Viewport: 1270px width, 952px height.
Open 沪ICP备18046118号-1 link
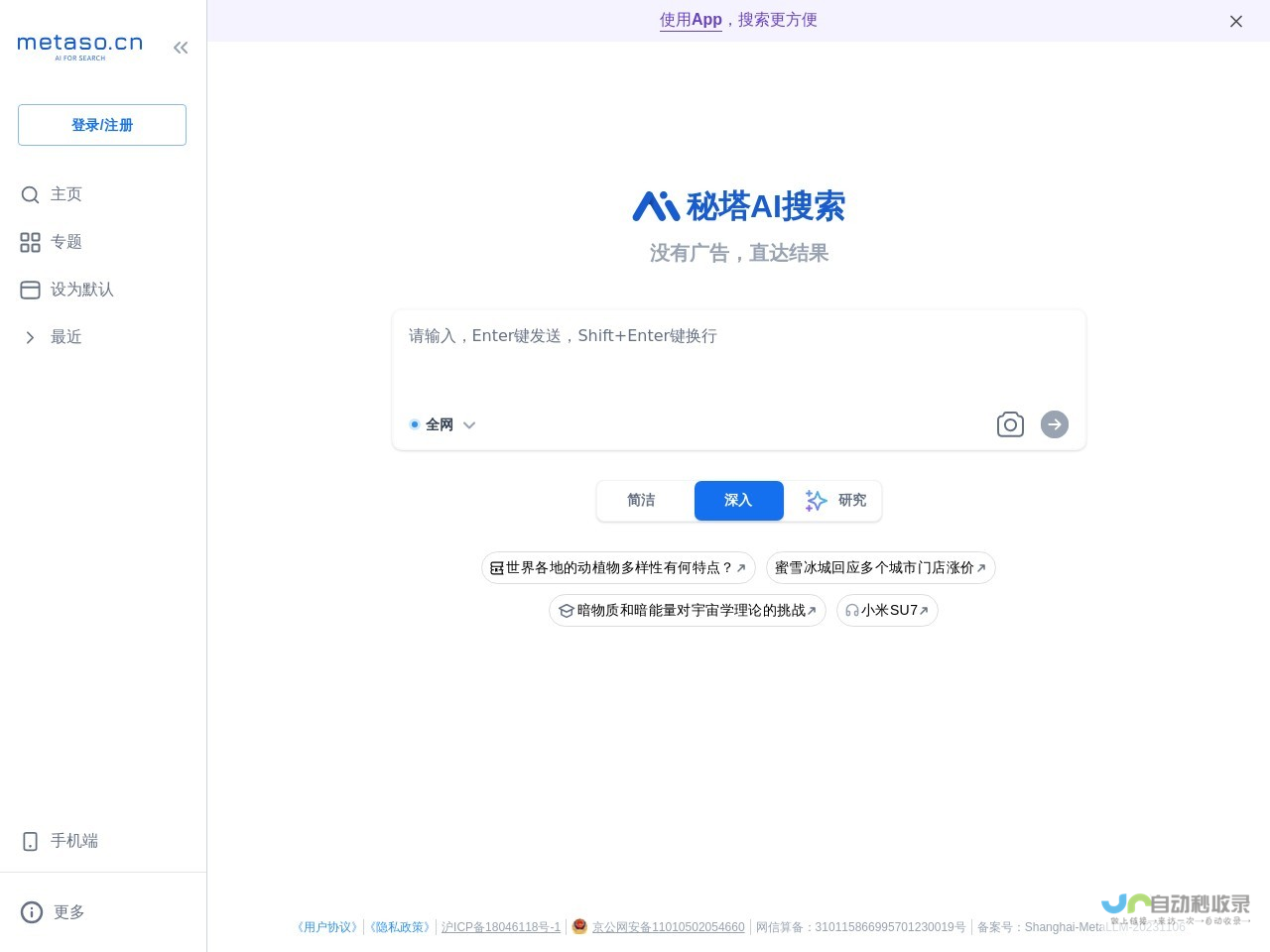501,927
